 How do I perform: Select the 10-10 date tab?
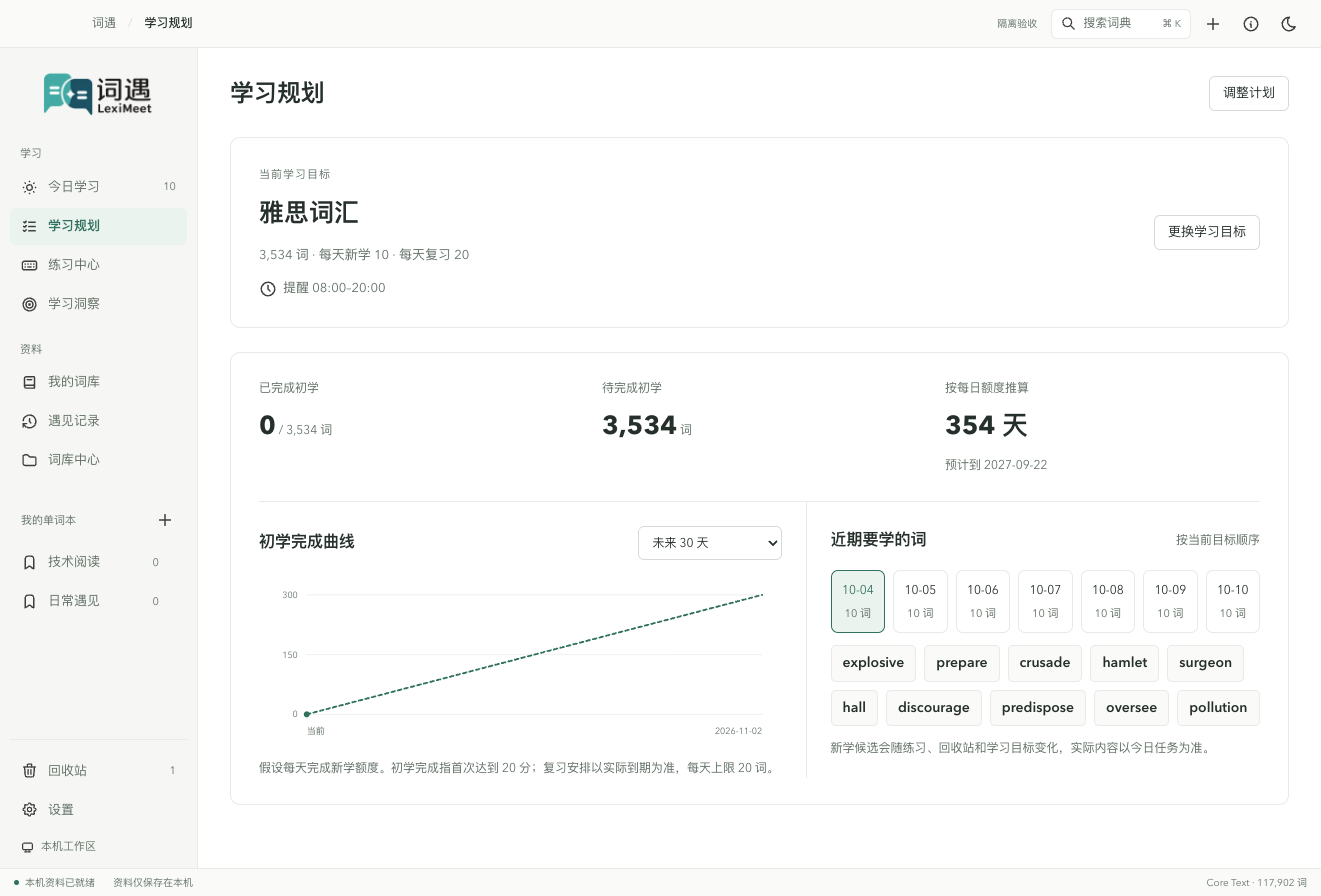[1233, 601]
